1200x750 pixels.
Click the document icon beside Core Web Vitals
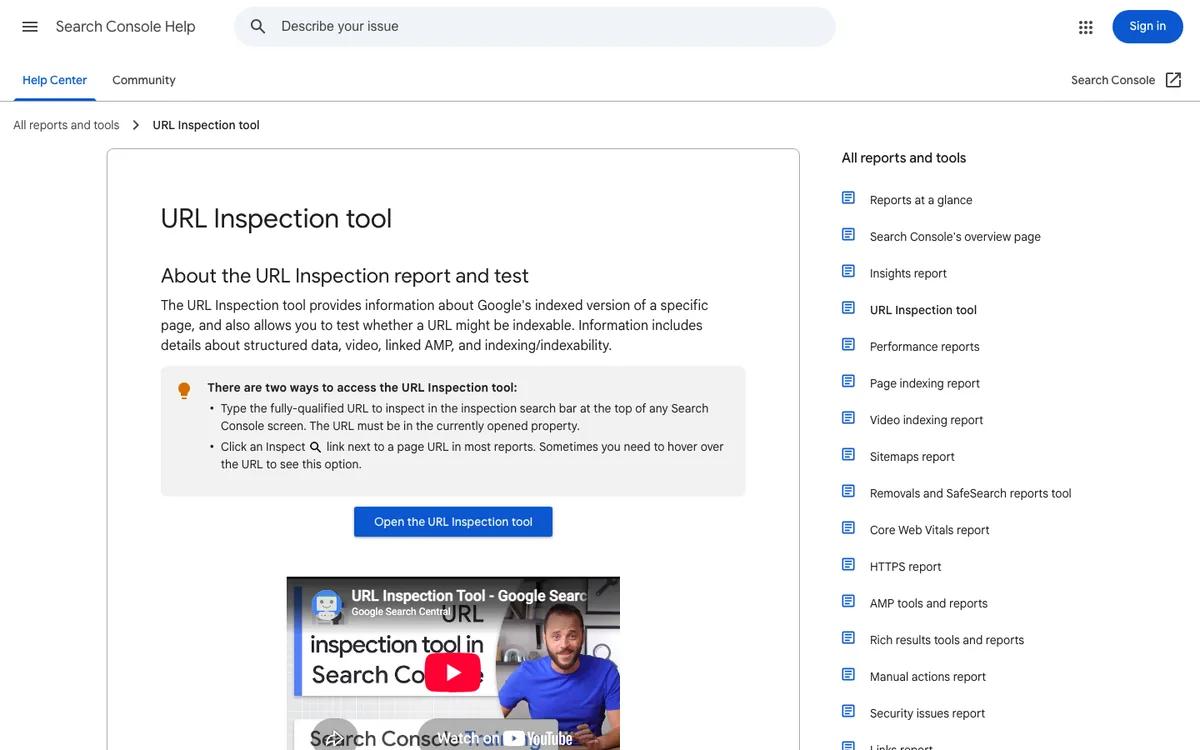pos(848,528)
